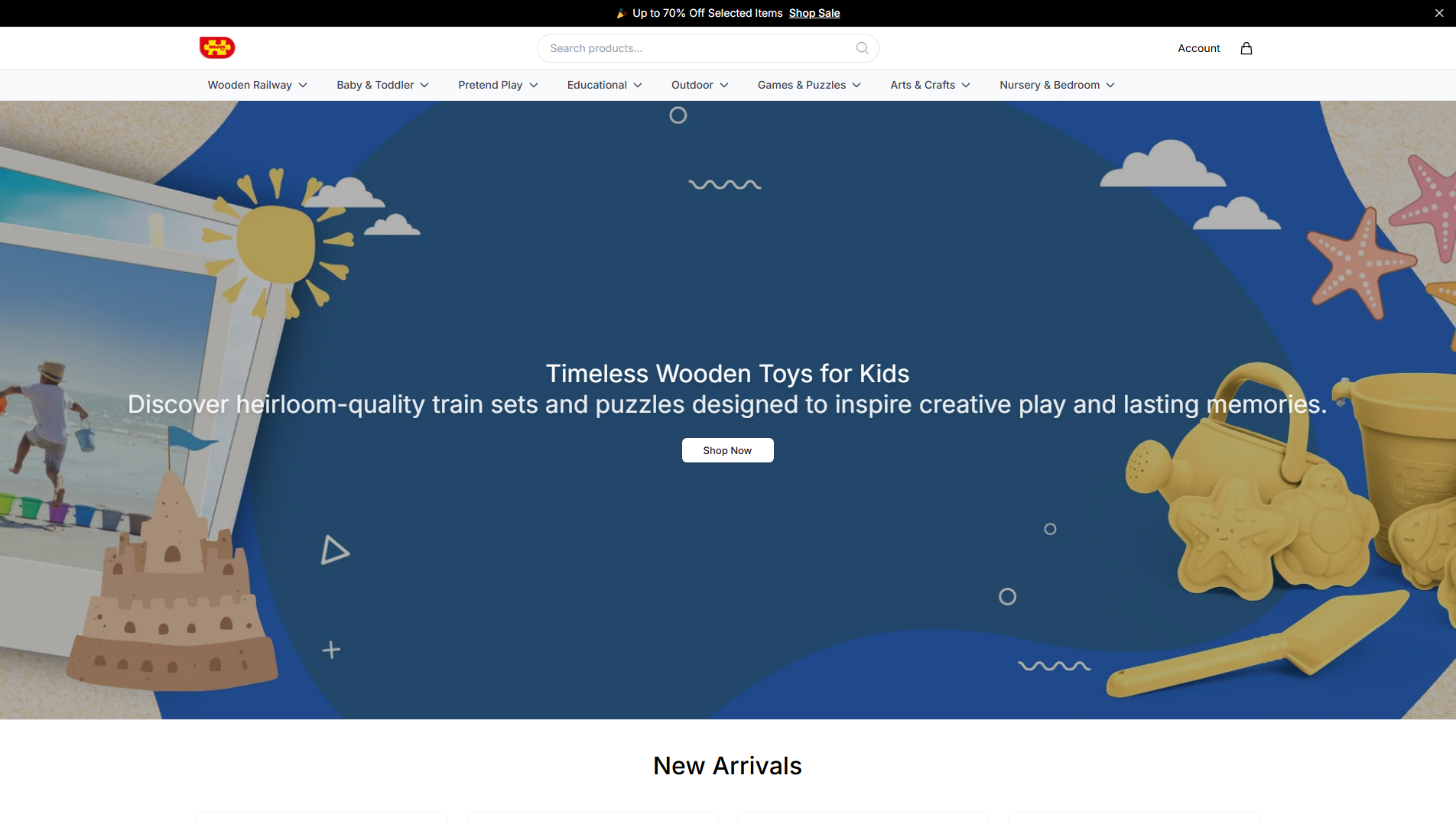Click the Shop Now button

point(727,450)
